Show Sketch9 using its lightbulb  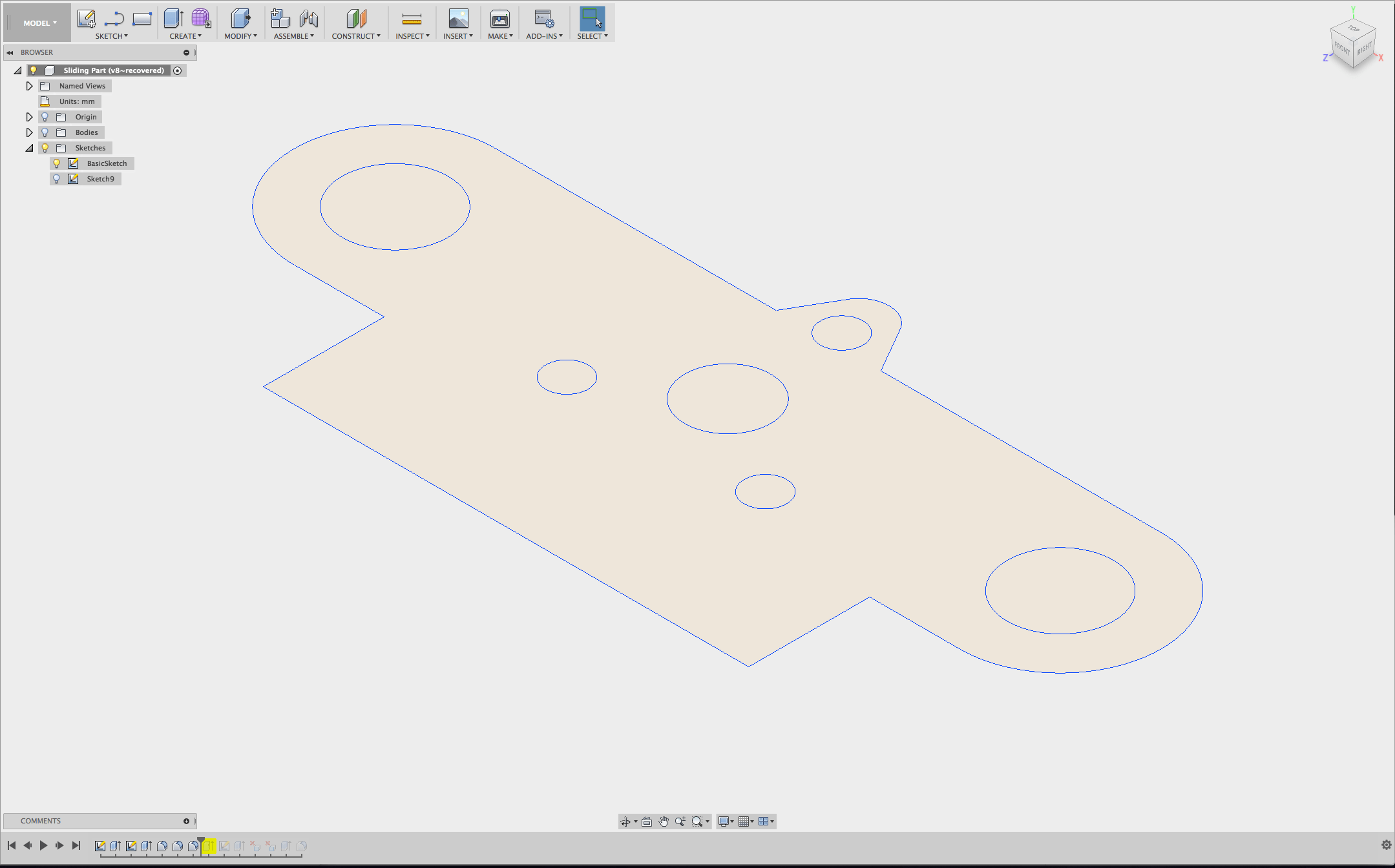pos(57,179)
